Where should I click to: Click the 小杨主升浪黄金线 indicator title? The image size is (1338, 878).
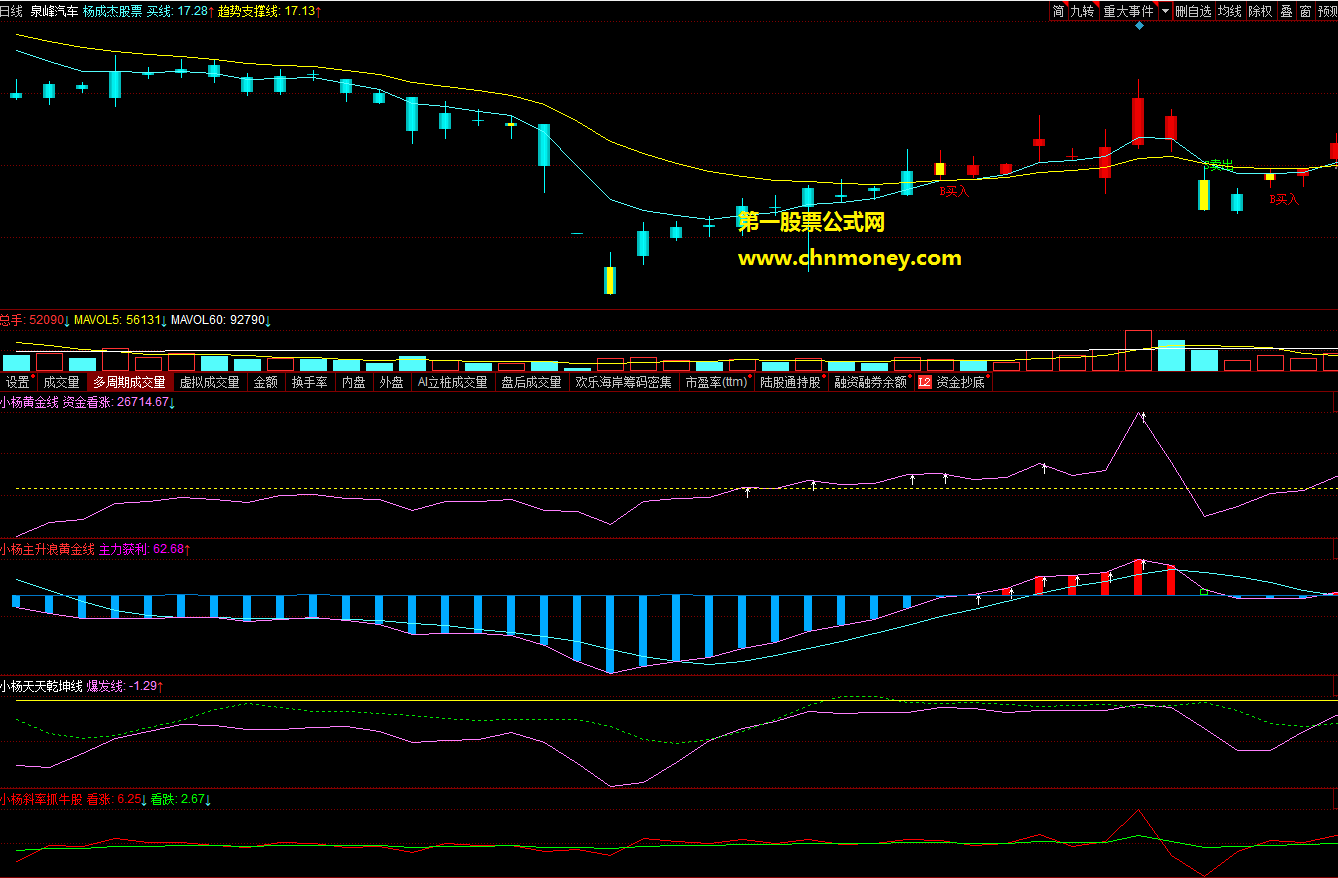click(47, 549)
